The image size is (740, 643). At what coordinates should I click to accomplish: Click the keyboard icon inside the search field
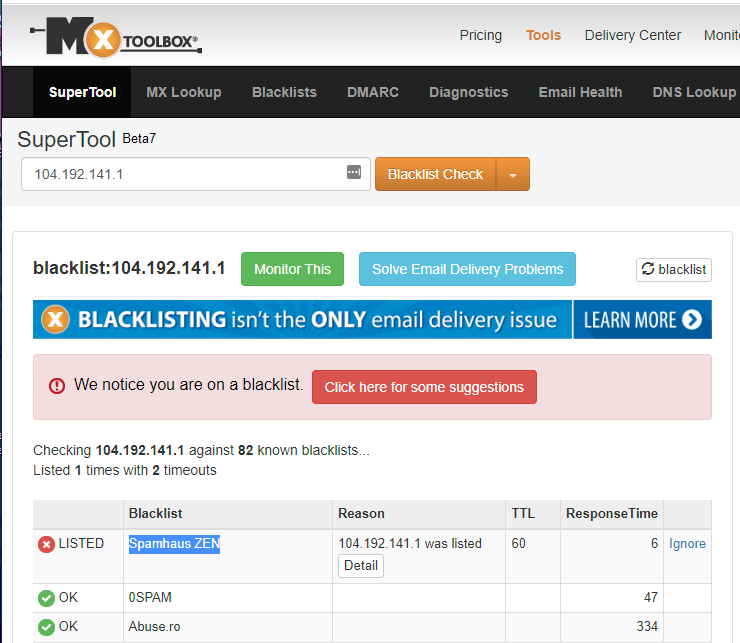[x=354, y=172]
